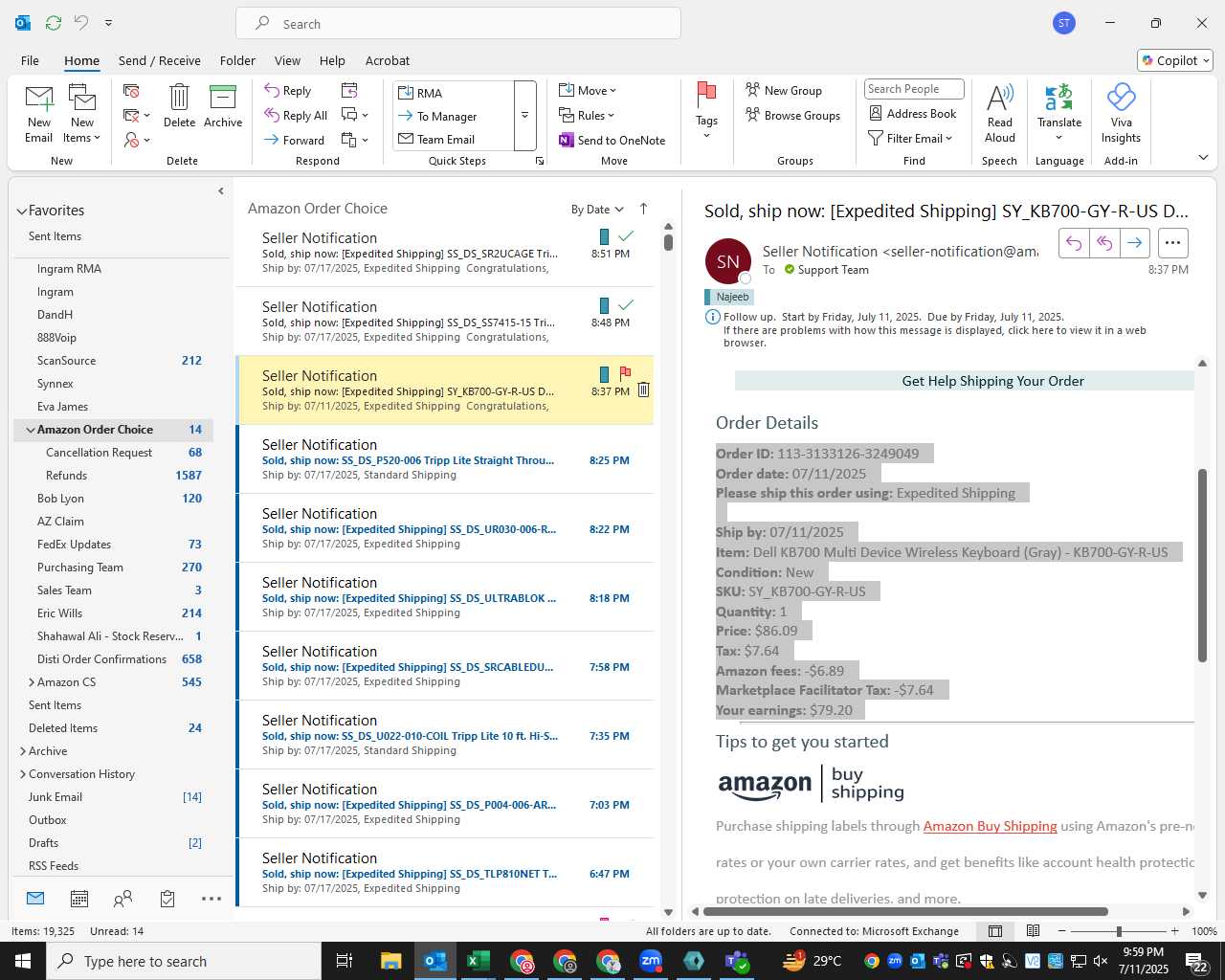Open the Rules dropdown
The height and width of the screenshot is (980, 1225).
[x=587, y=116]
